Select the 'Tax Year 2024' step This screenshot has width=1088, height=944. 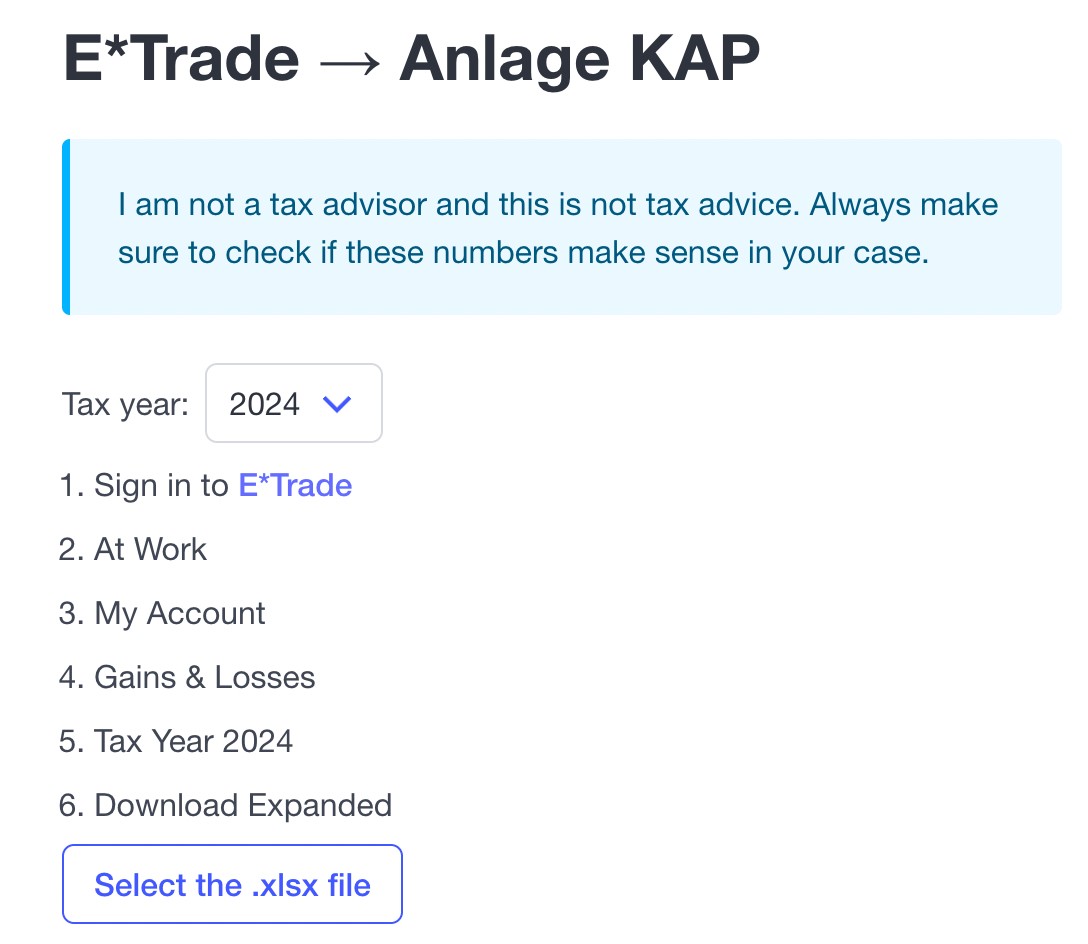click(193, 742)
